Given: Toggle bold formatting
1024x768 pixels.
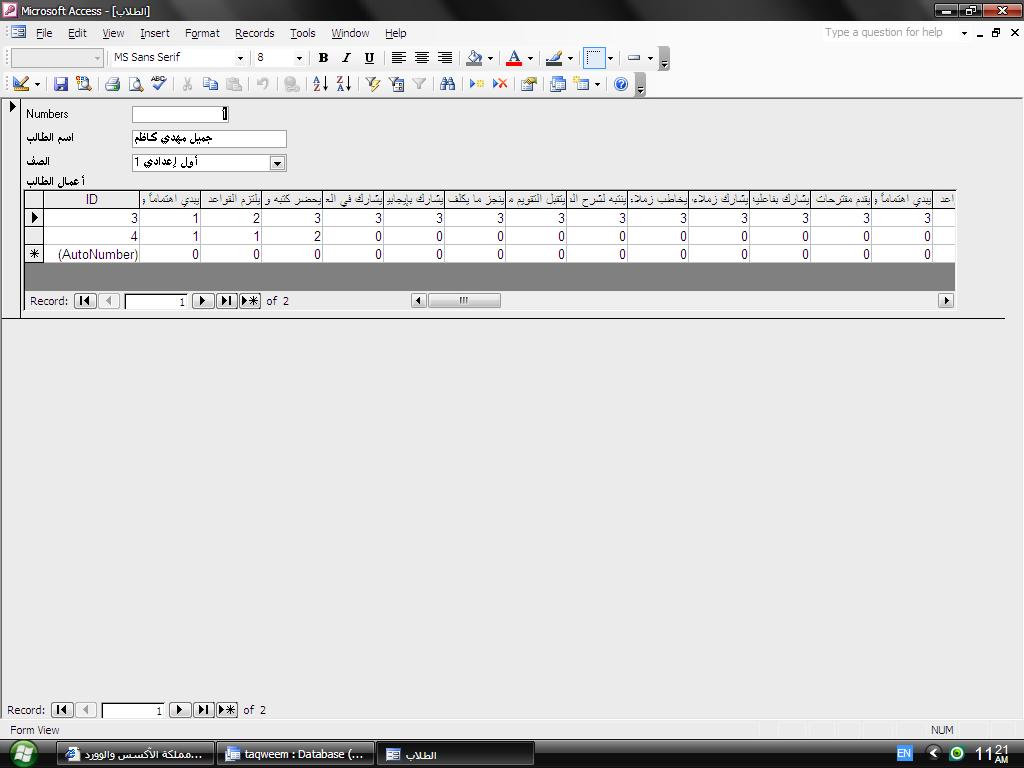Looking at the screenshot, I should click(323, 57).
